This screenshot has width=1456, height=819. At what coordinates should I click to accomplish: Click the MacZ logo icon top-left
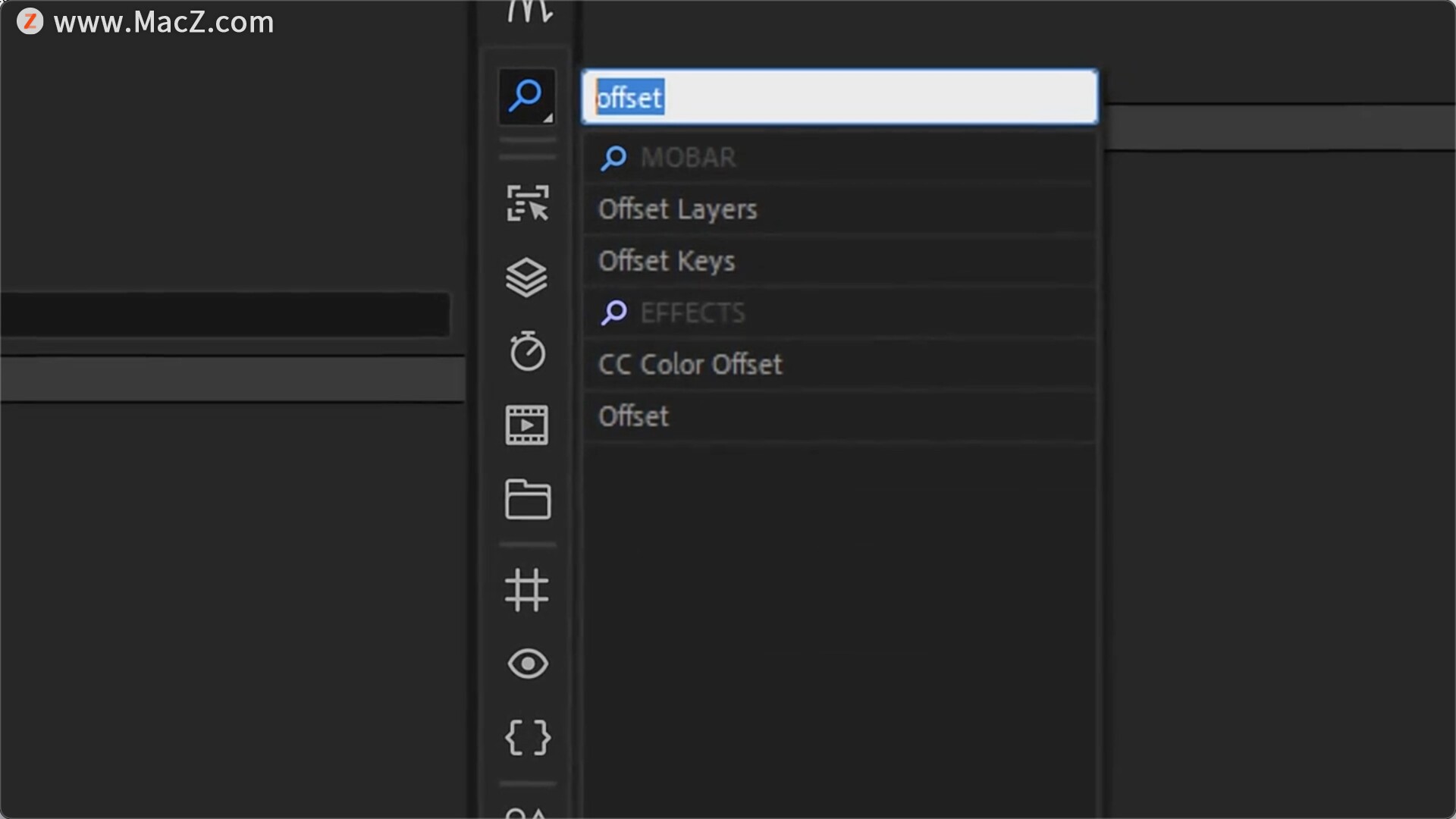point(30,21)
